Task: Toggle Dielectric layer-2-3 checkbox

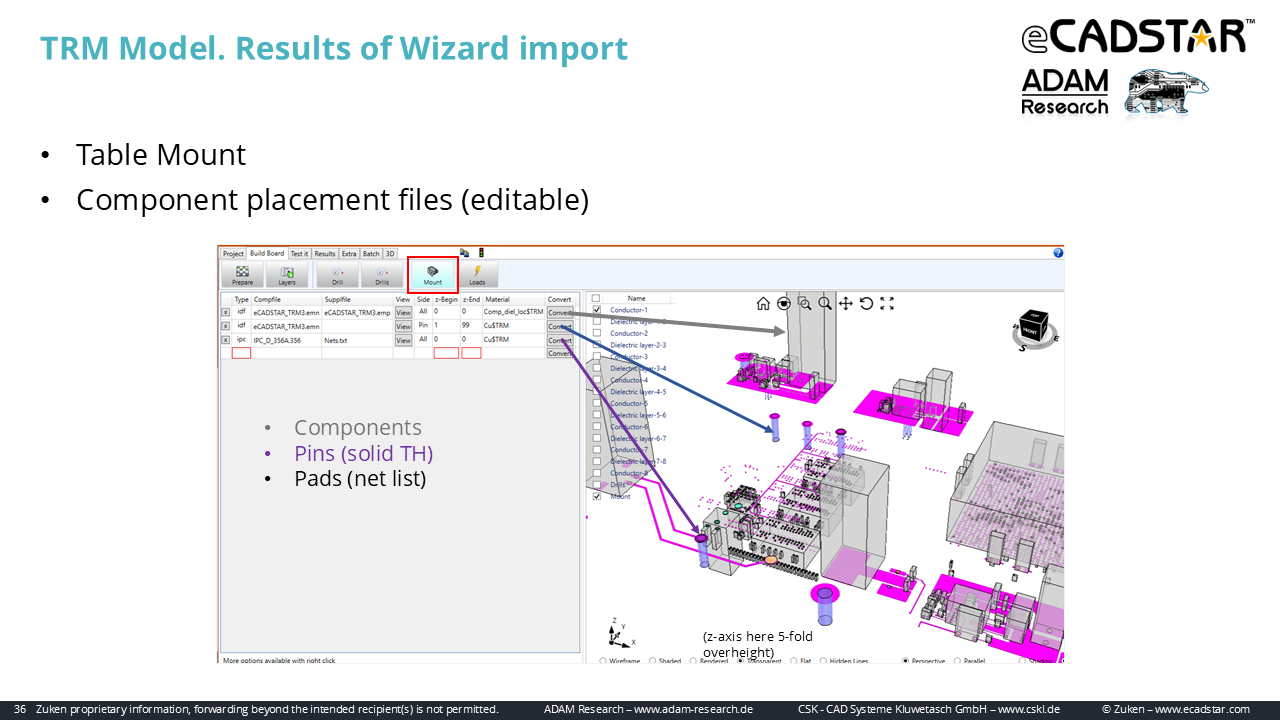Action: tap(597, 345)
